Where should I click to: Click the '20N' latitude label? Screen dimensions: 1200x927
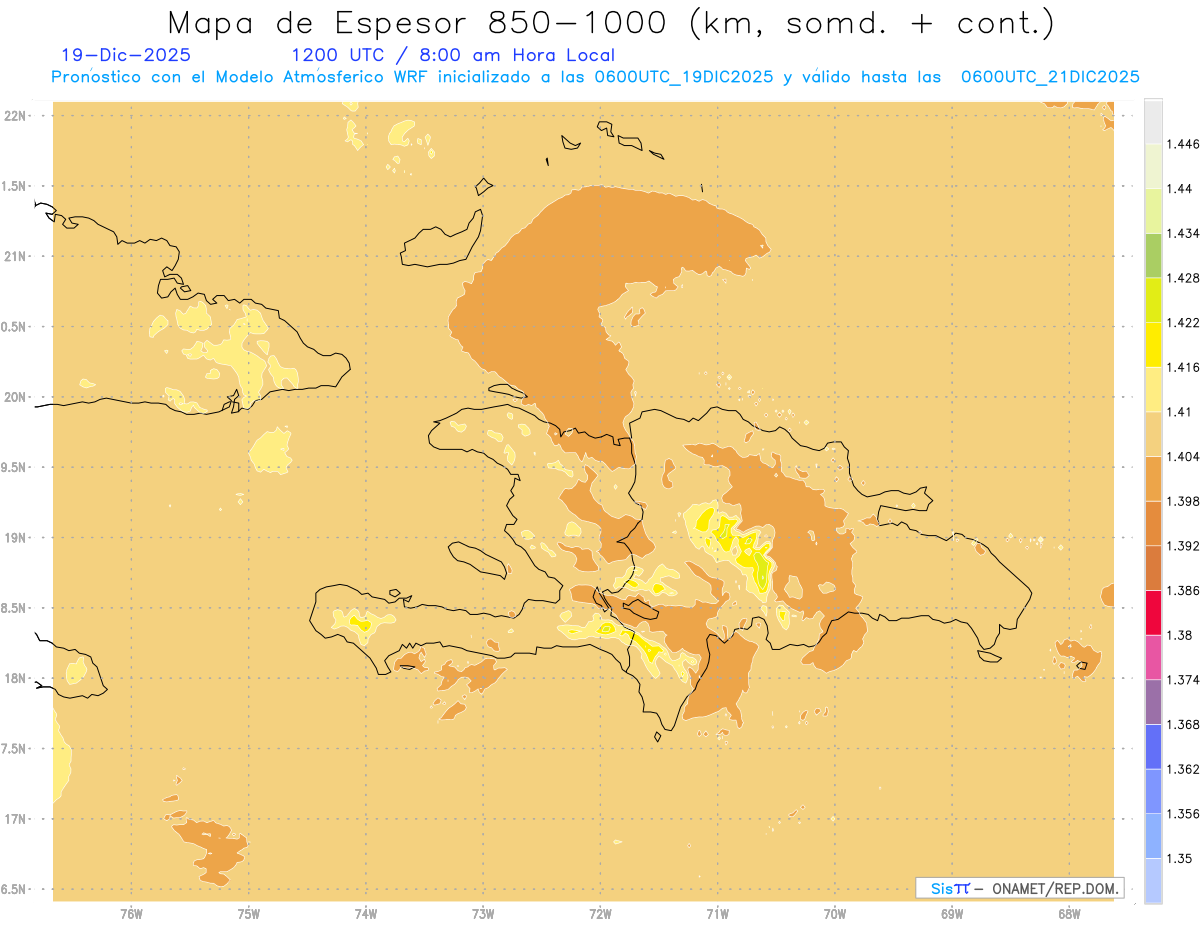pos(15,397)
